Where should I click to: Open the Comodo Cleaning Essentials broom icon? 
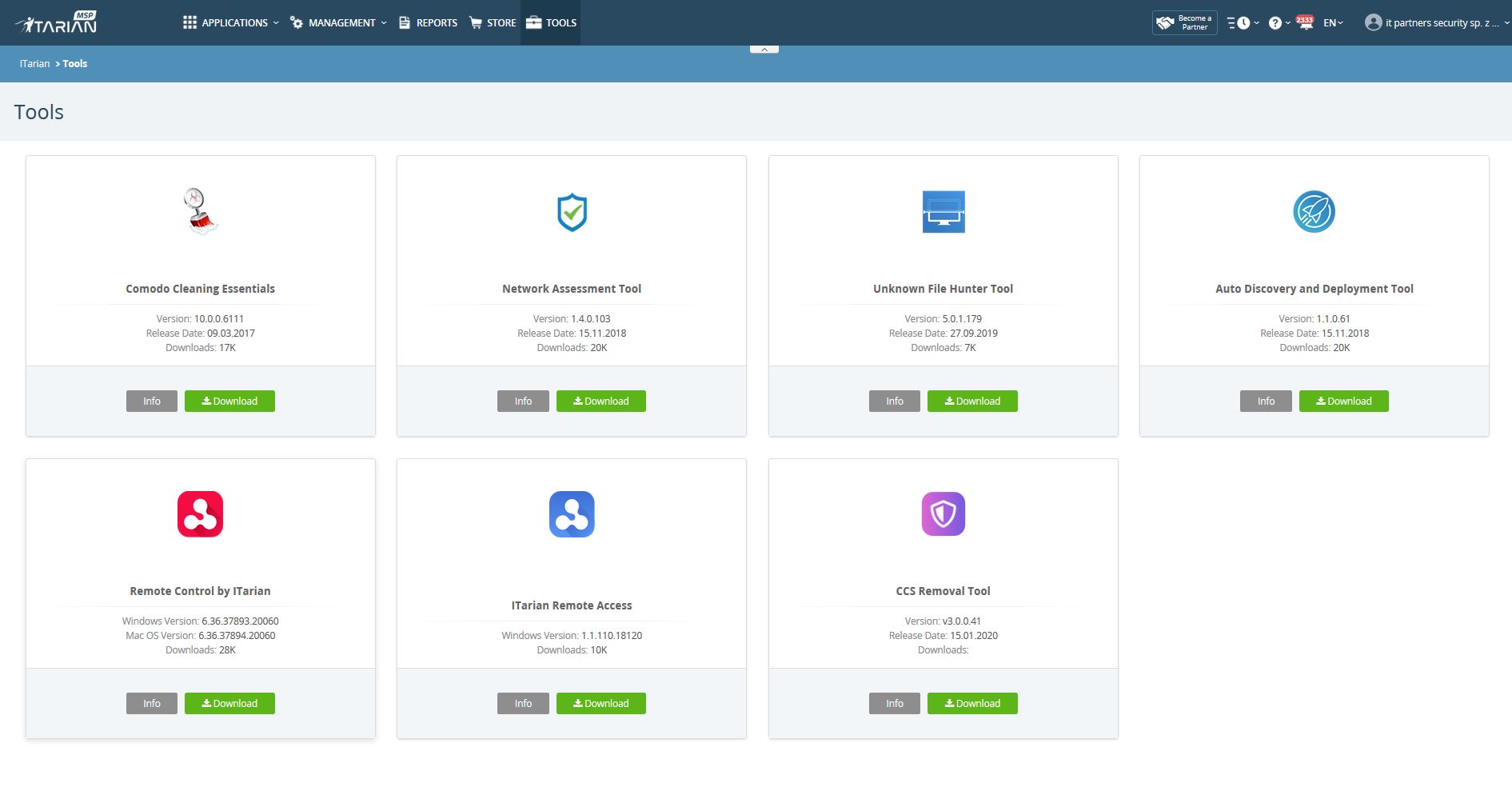pos(200,211)
